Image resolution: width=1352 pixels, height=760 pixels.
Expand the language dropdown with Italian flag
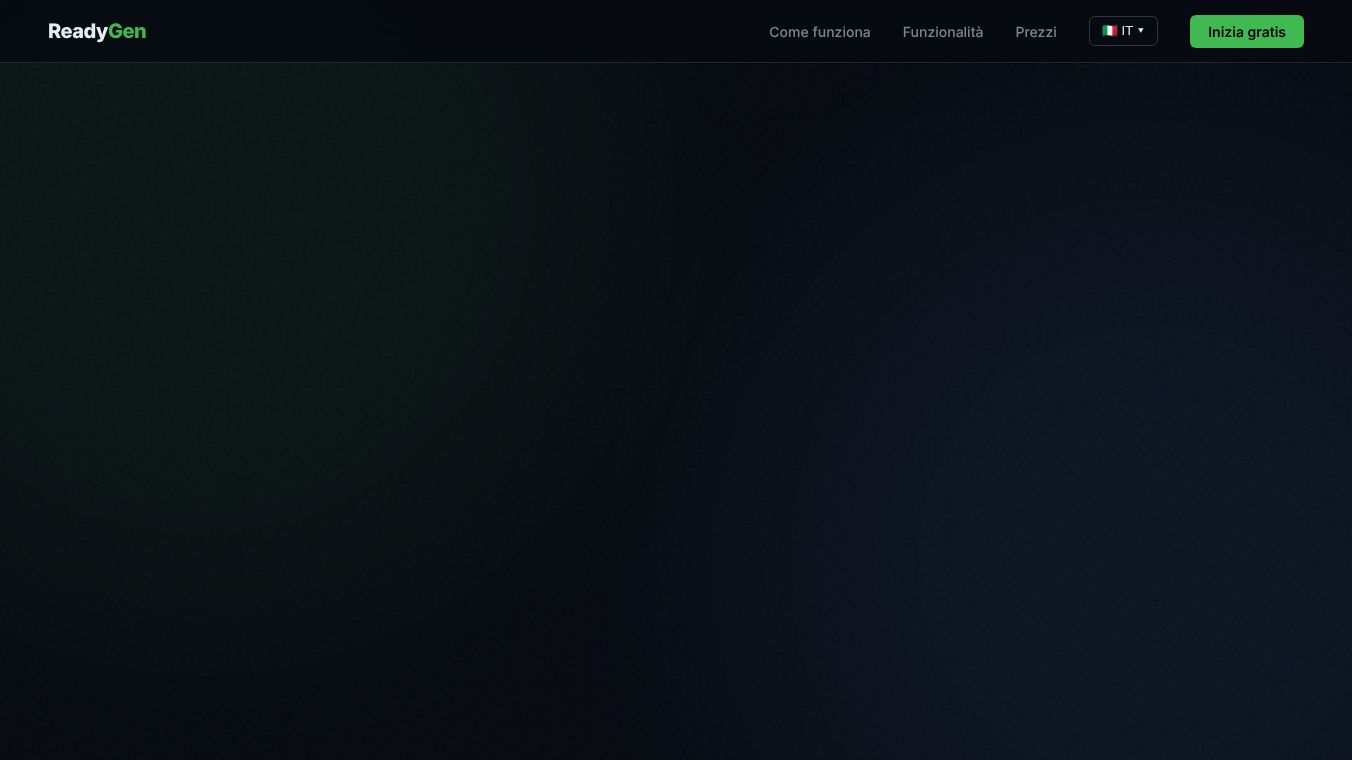[1123, 31]
